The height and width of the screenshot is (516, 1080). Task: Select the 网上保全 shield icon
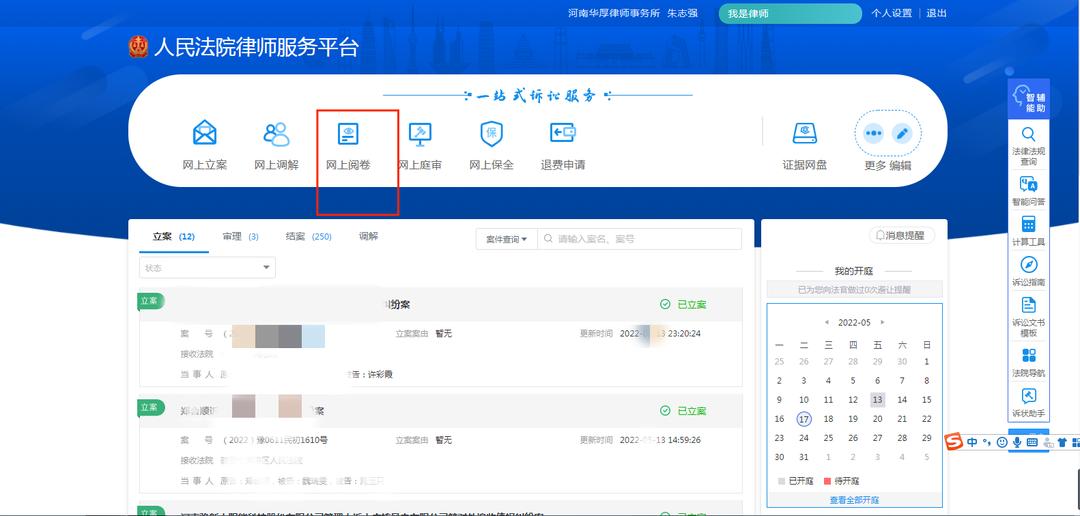click(491, 133)
